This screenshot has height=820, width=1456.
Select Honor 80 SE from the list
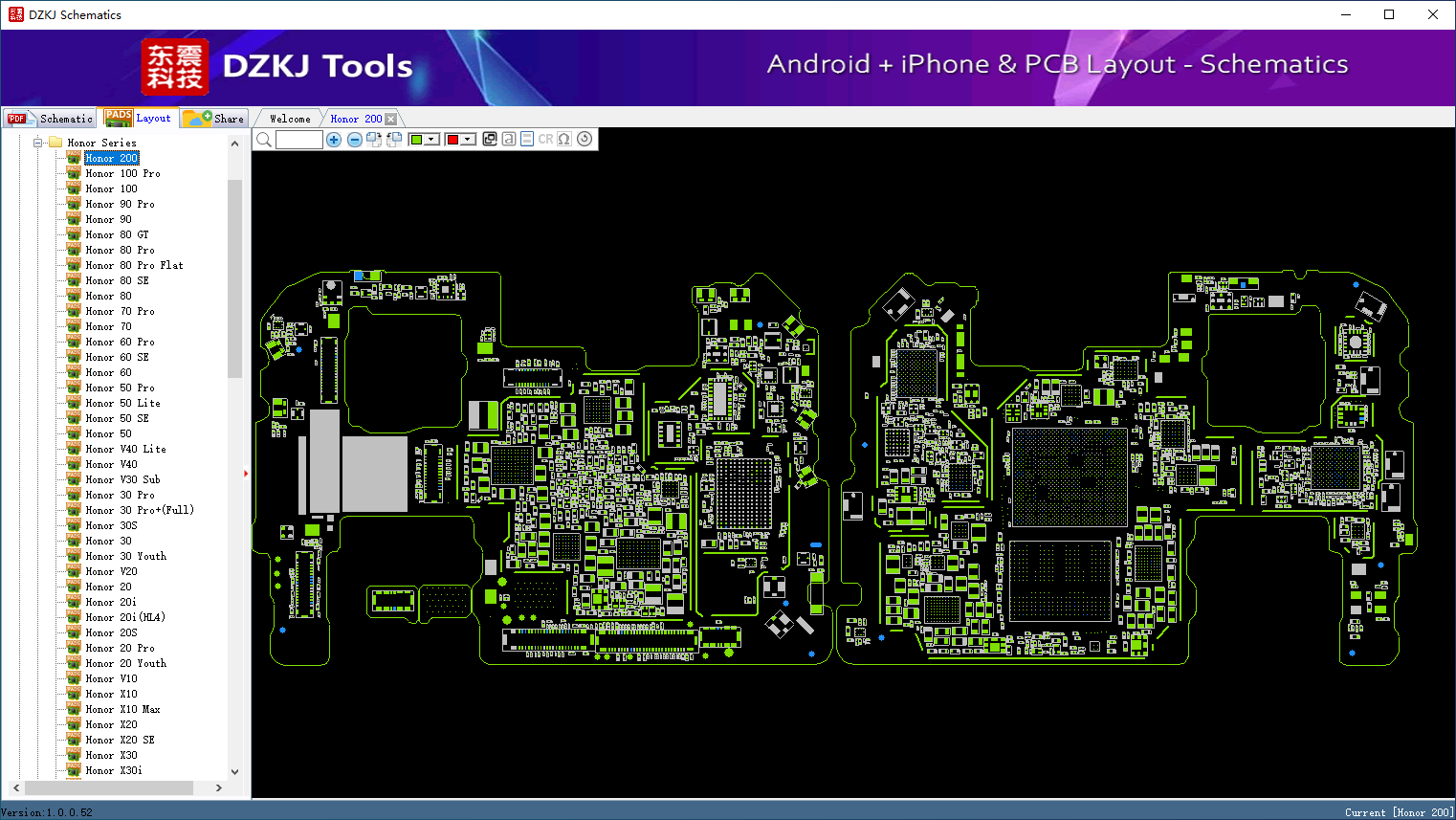coord(117,280)
